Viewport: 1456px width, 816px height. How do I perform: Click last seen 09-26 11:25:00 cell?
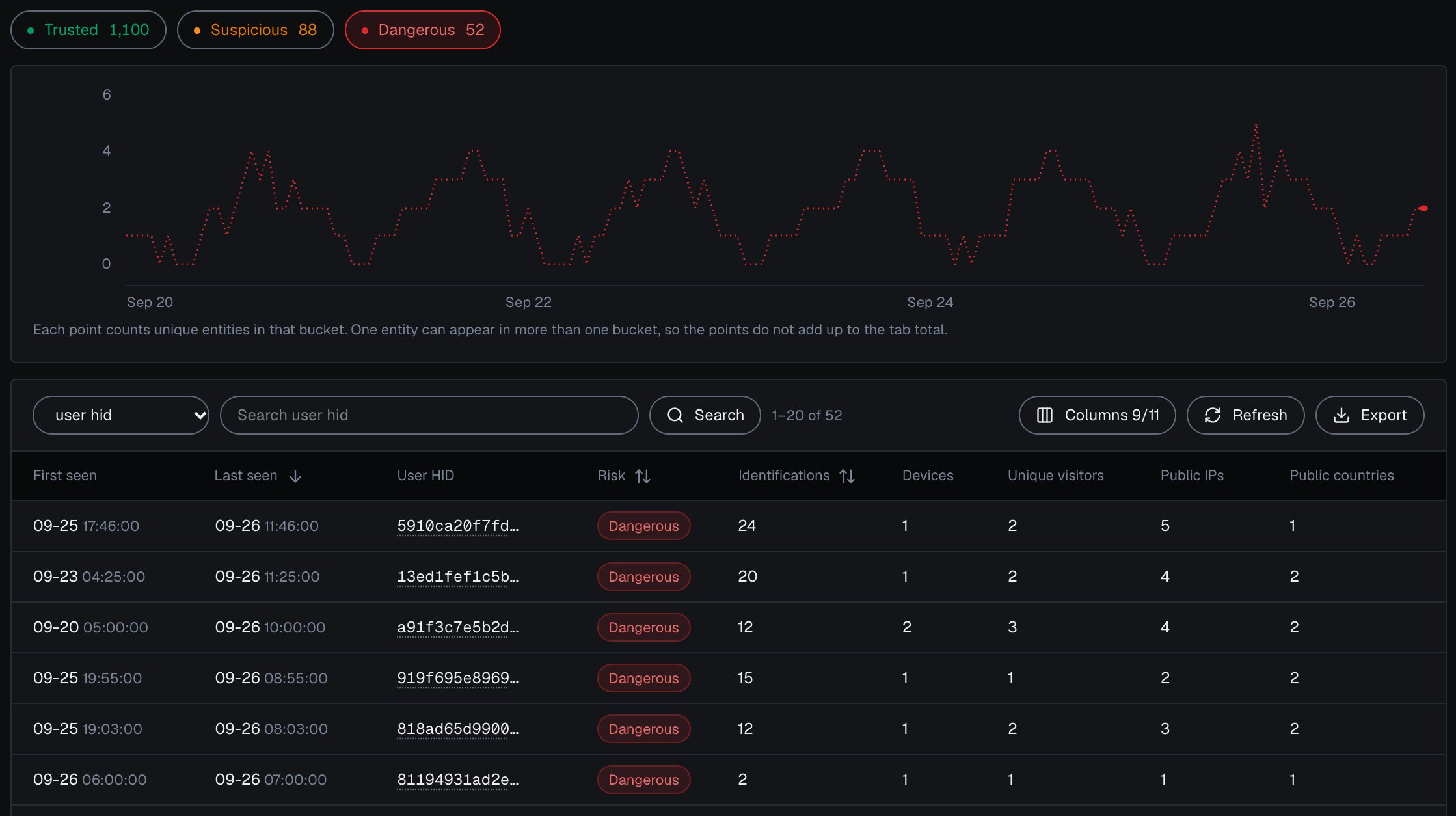[267, 577]
